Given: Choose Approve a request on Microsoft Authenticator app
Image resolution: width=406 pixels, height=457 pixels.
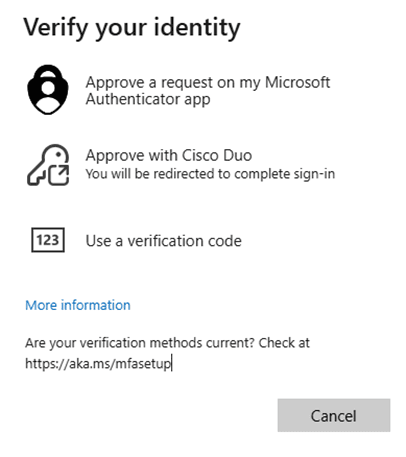Looking at the screenshot, I should (x=208, y=90).
